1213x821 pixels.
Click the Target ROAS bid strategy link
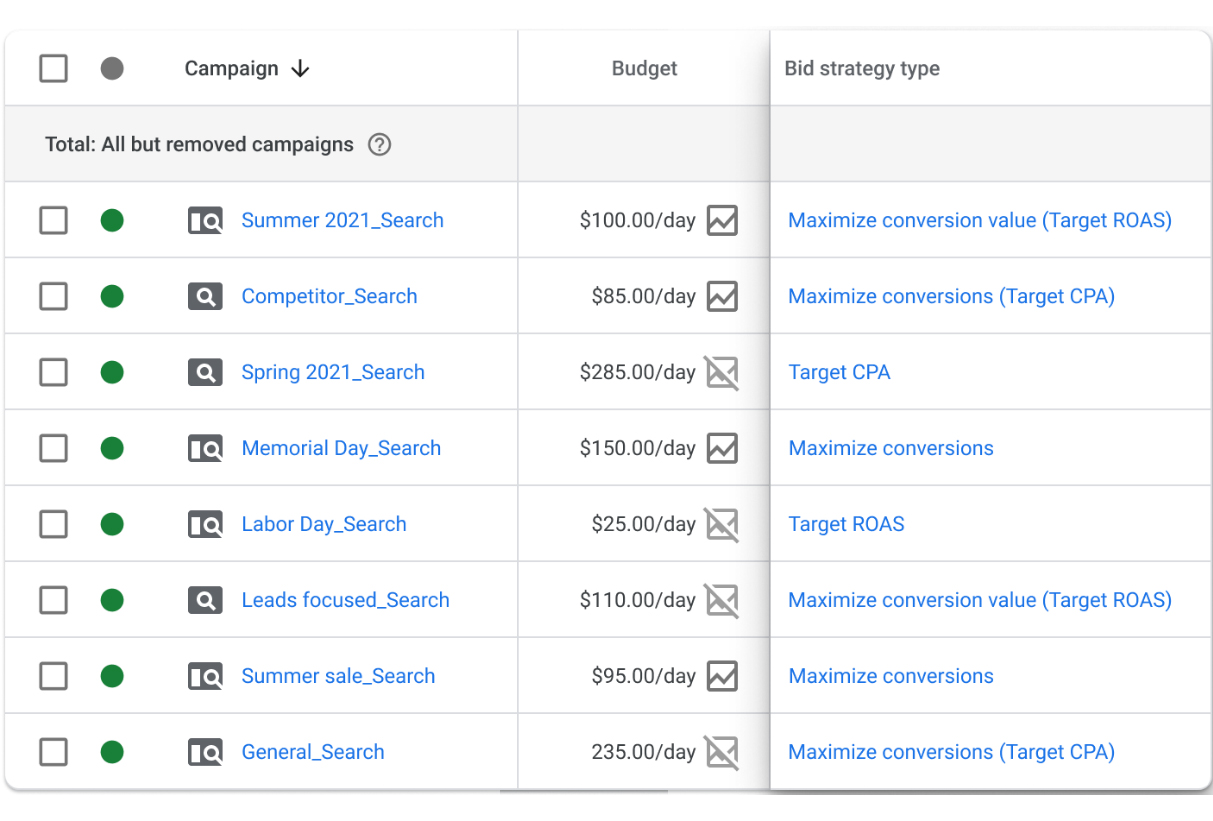coord(846,524)
